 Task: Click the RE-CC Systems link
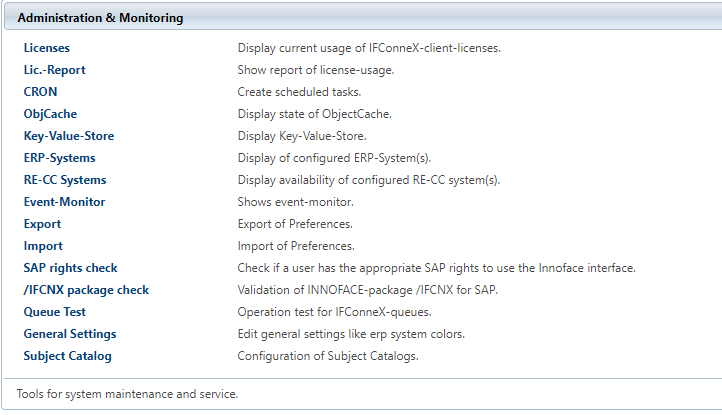(x=65, y=180)
